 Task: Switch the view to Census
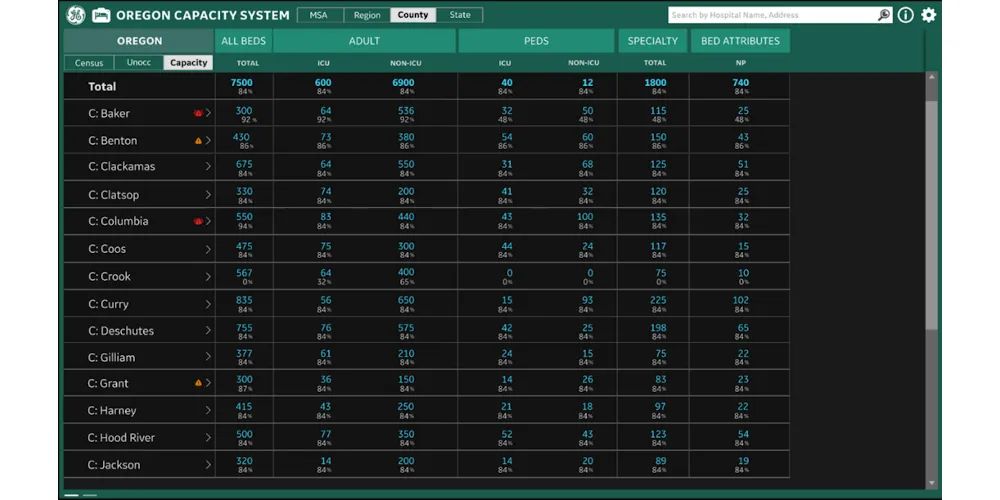(89, 63)
